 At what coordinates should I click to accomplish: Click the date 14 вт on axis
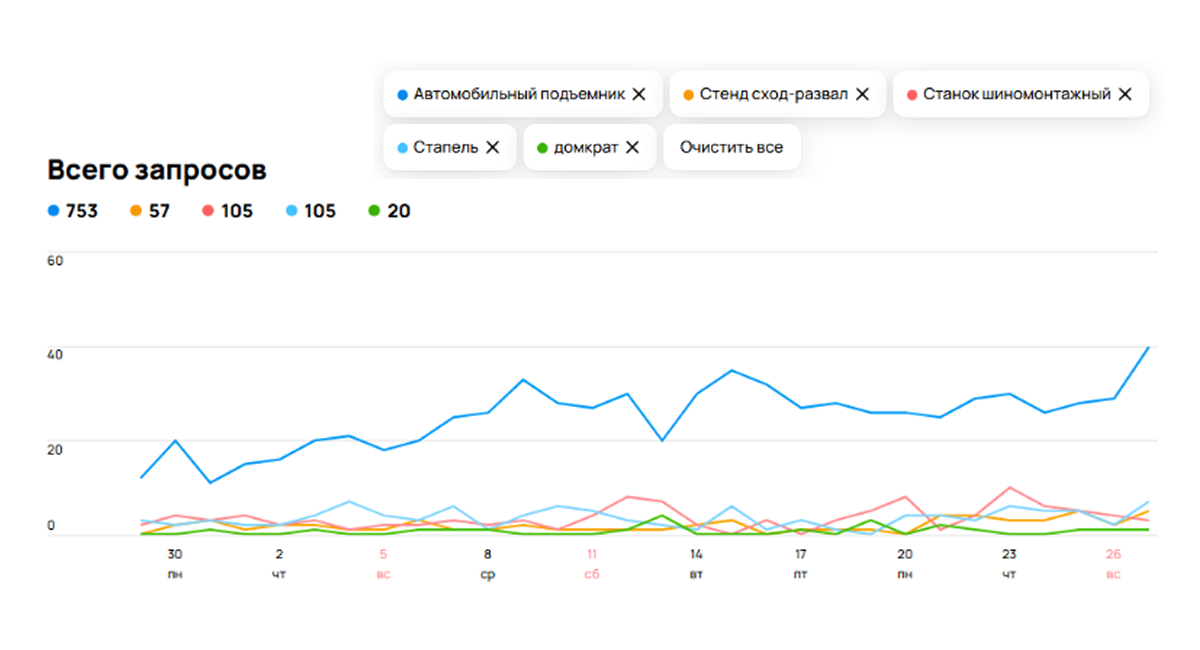click(696, 563)
